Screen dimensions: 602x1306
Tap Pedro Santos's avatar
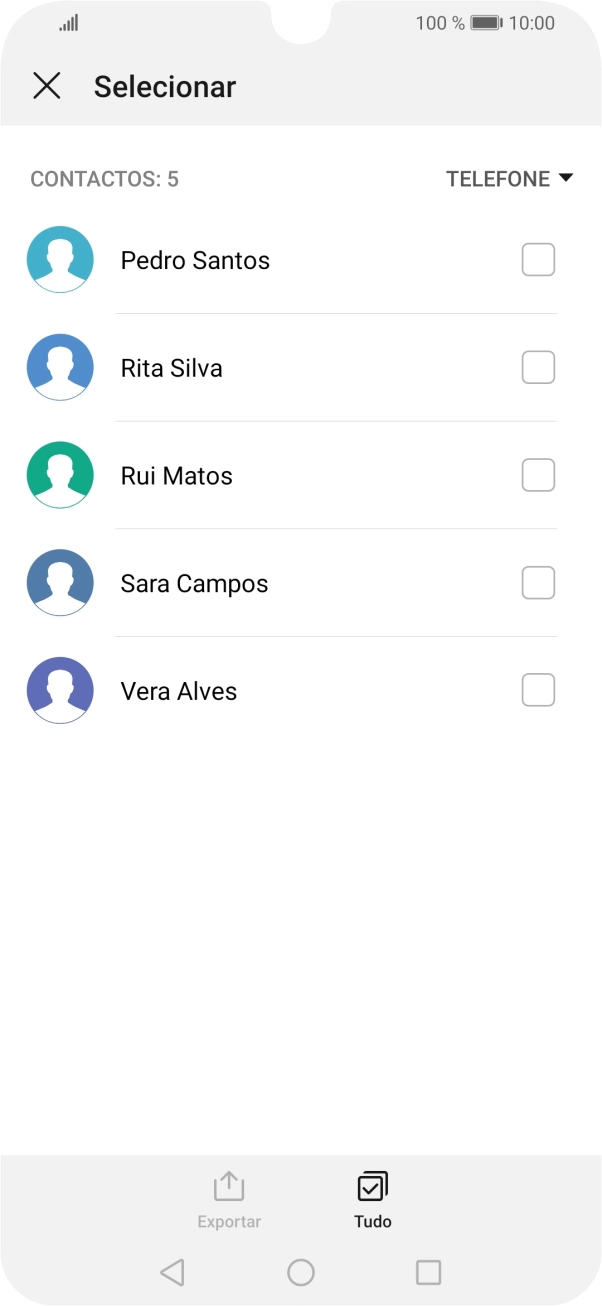coord(60,259)
